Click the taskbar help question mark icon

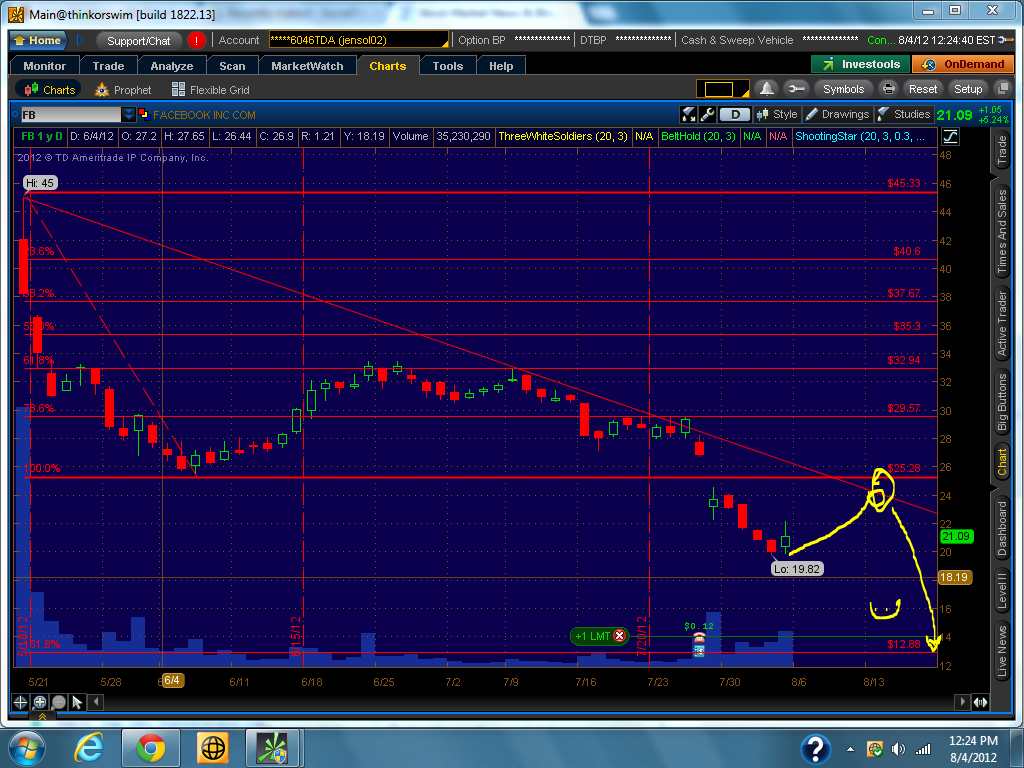tap(816, 749)
